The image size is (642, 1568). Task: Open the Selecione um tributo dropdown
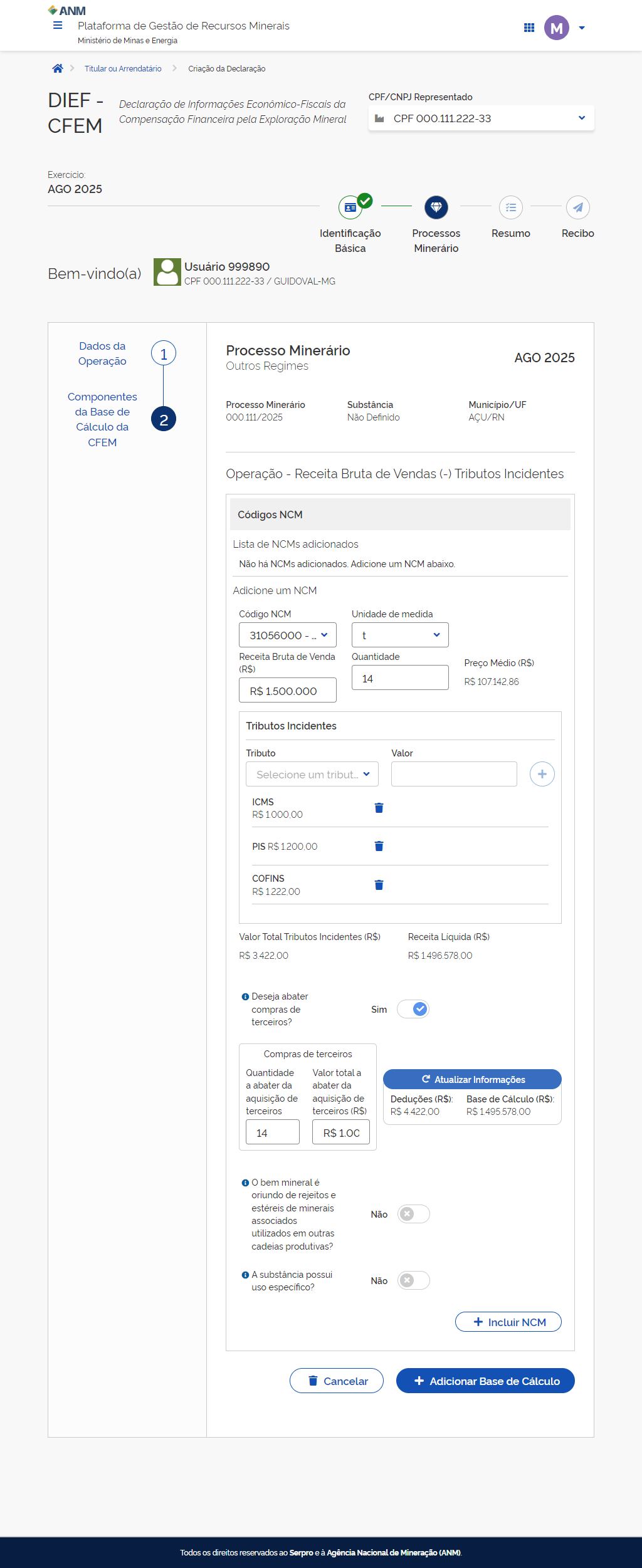coord(312,774)
